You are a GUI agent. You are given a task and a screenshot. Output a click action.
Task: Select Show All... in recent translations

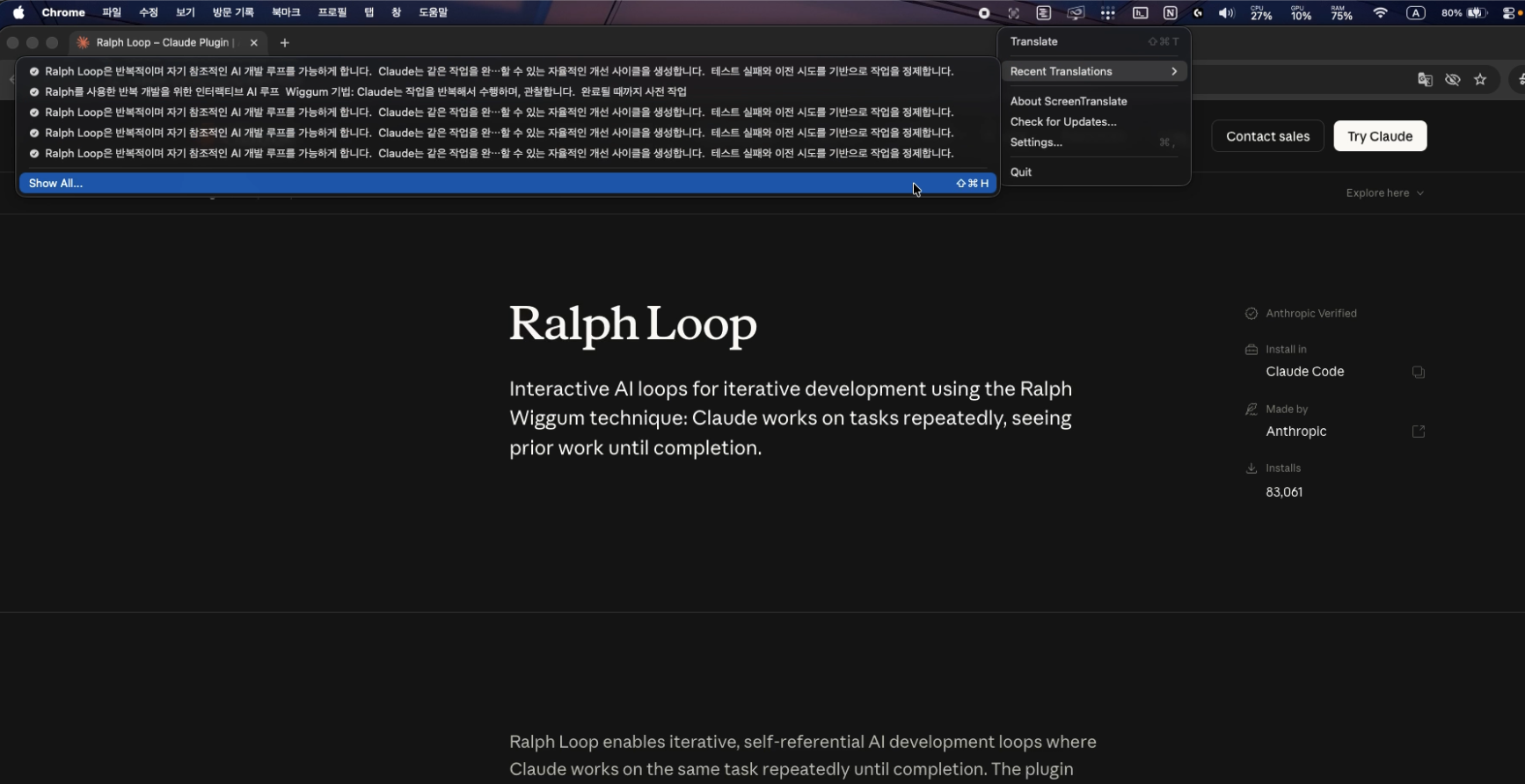[x=507, y=183]
